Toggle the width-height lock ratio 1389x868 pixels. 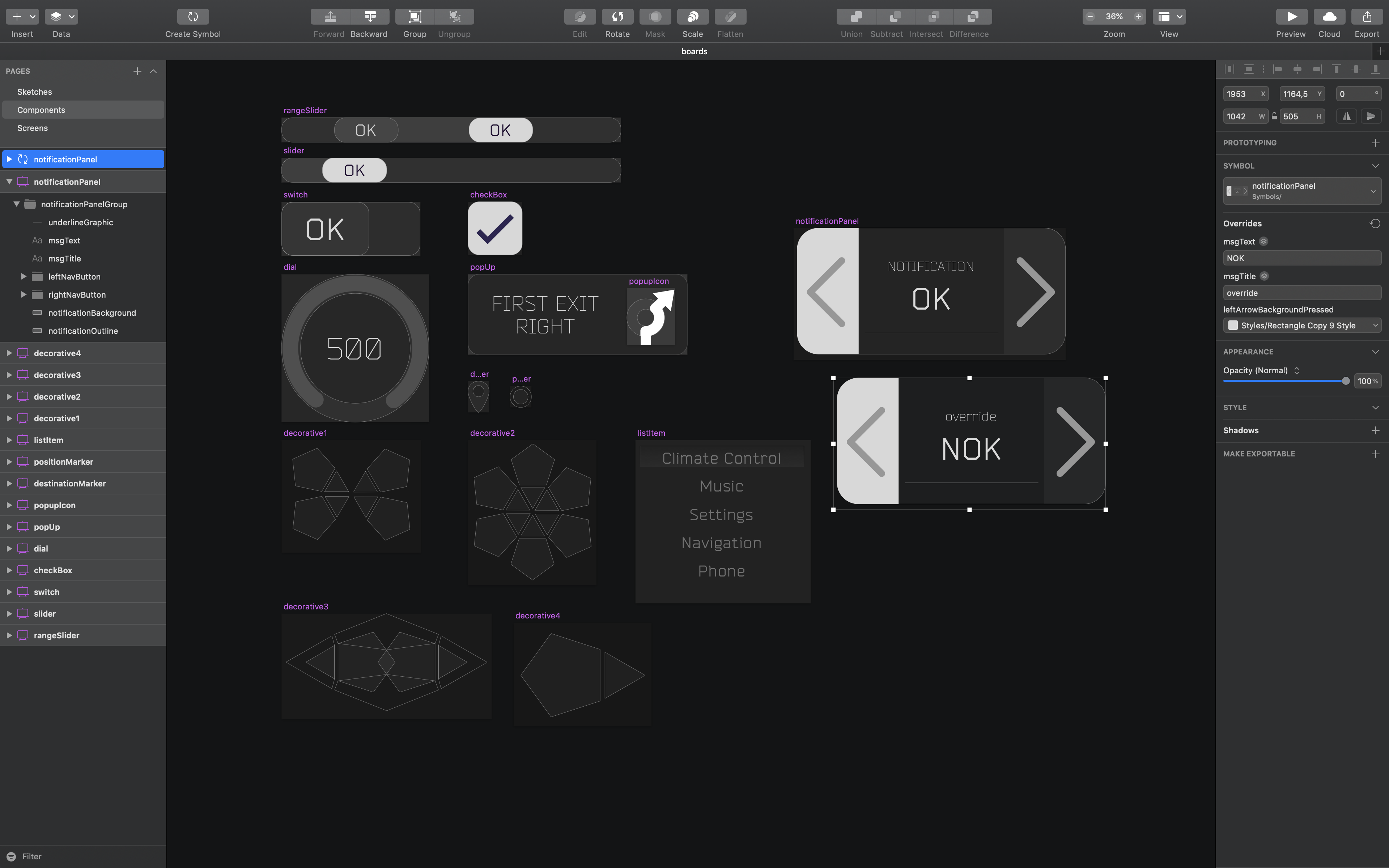(x=1274, y=116)
